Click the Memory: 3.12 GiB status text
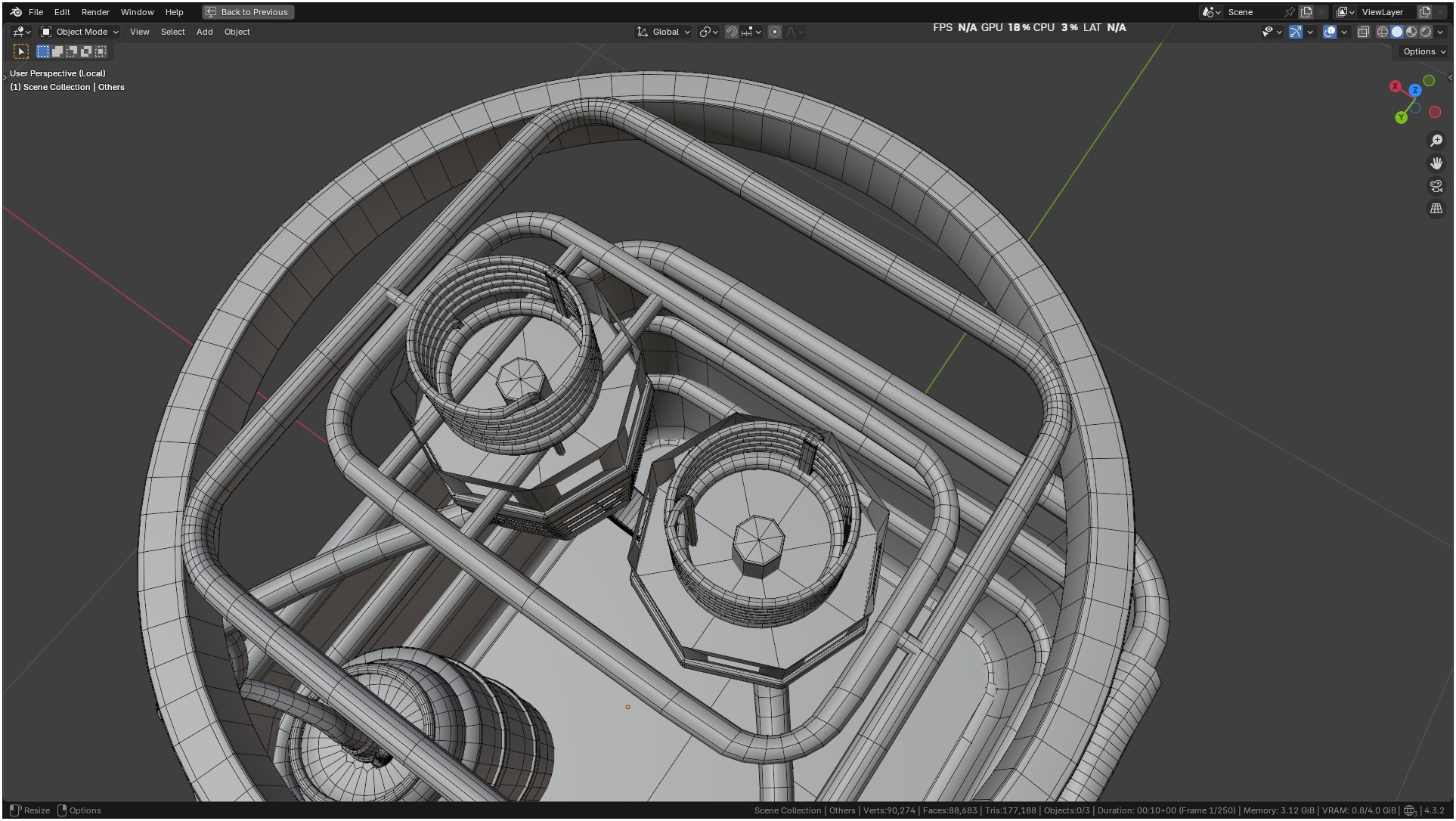 [x=1278, y=810]
